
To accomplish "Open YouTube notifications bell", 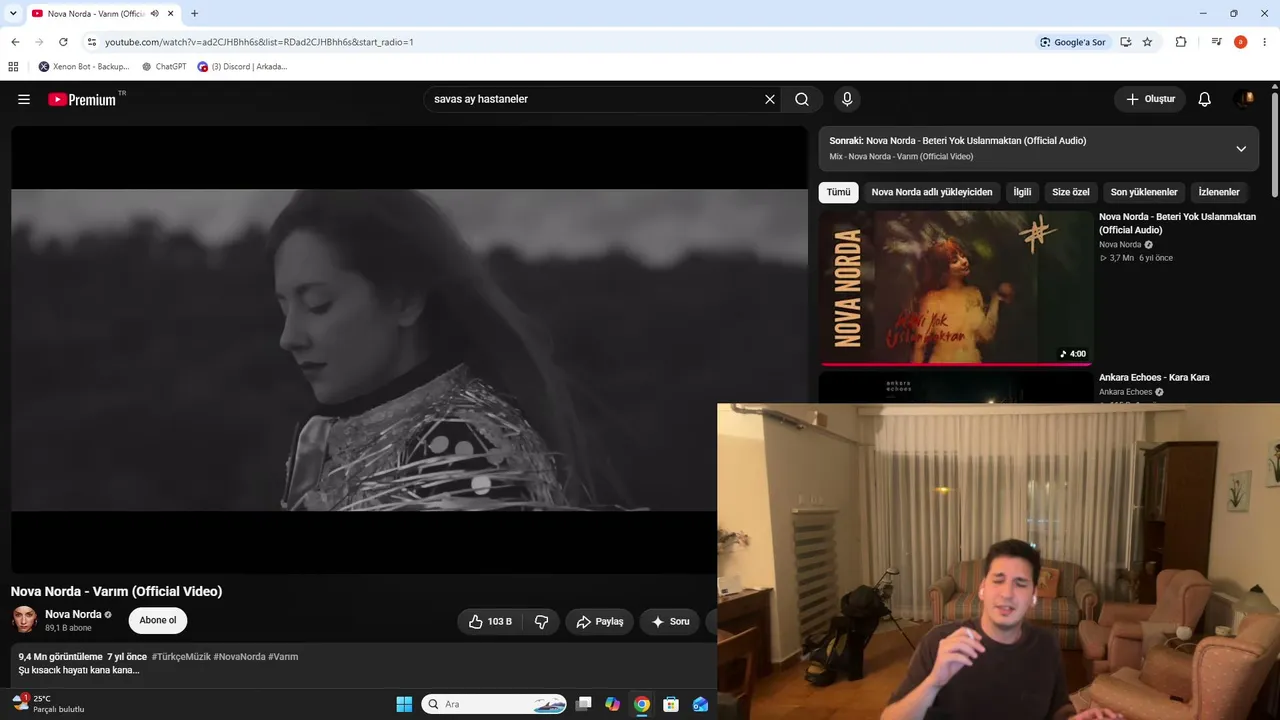I will pos(1205,99).
